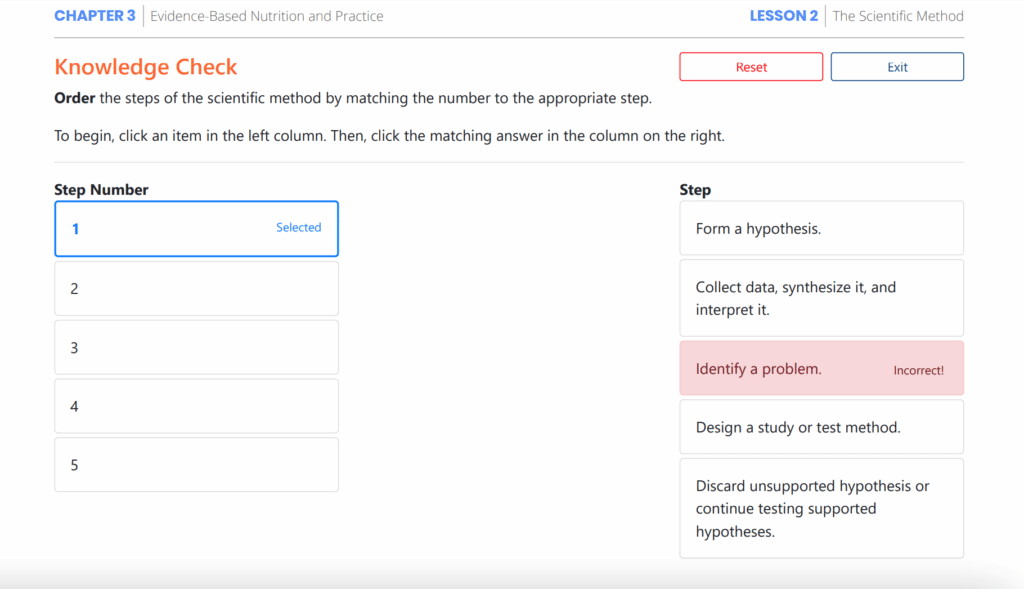Select step number 5 item
1024x589 pixels.
pos(197,465)
